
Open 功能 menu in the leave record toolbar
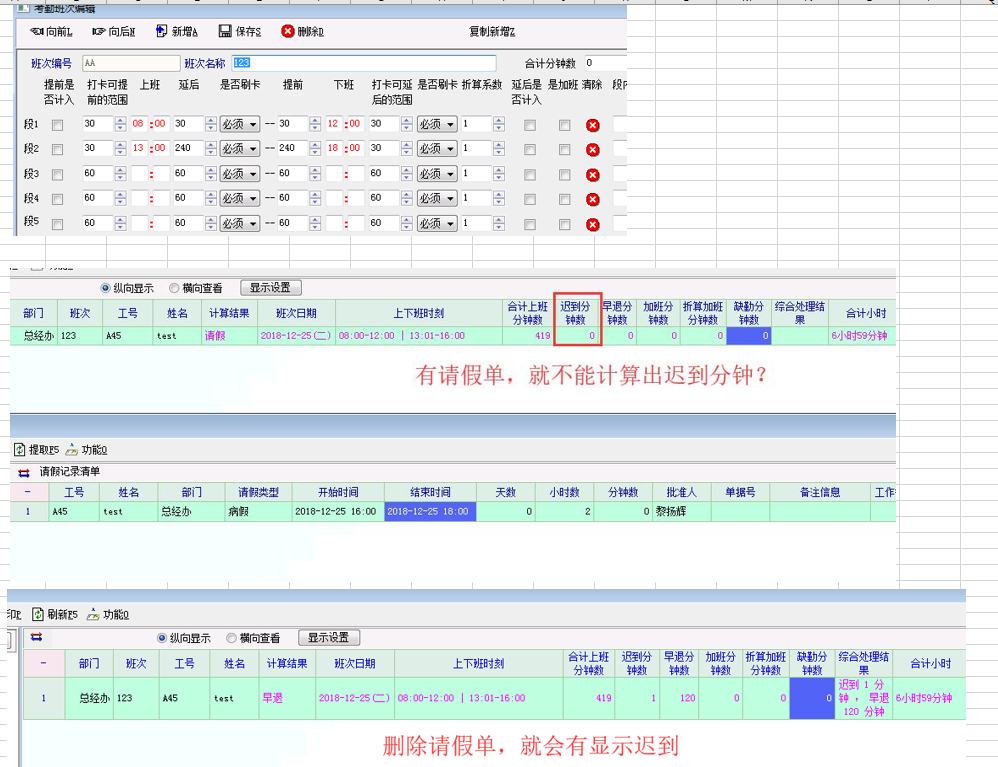click(x=72, y=450)
